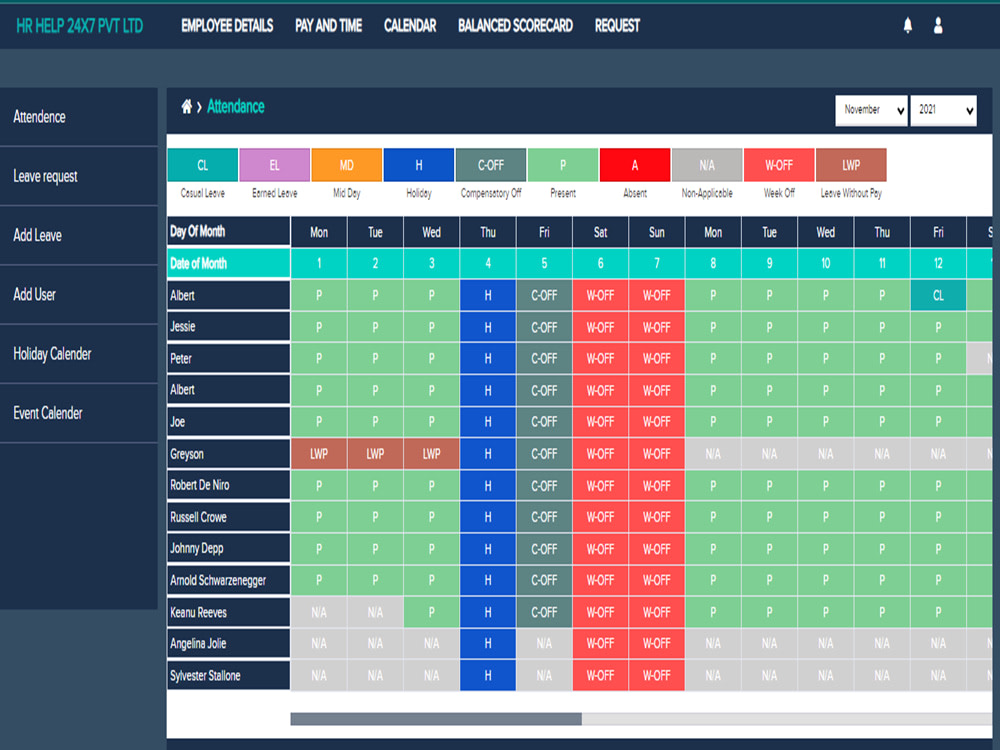Image resolution: width=1000 pixels, height=750 pixels.
Task: Click the CL Casual Leave legend swatch
Action: (203, 165)
